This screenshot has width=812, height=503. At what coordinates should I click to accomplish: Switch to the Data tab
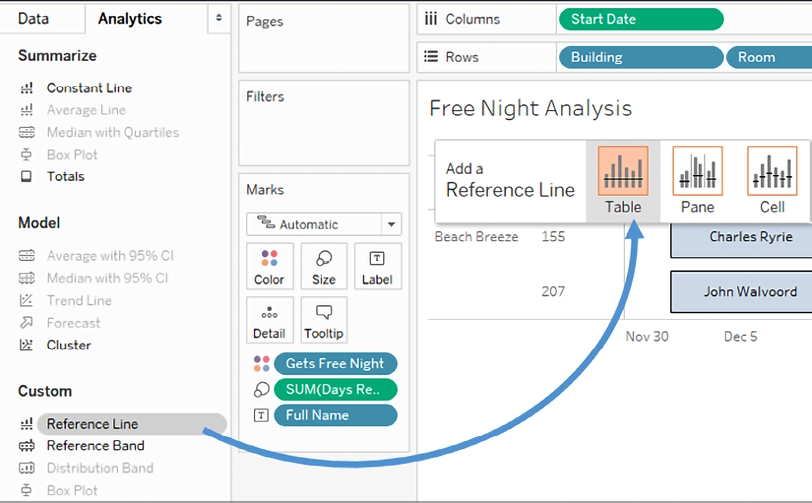point(33,19)
